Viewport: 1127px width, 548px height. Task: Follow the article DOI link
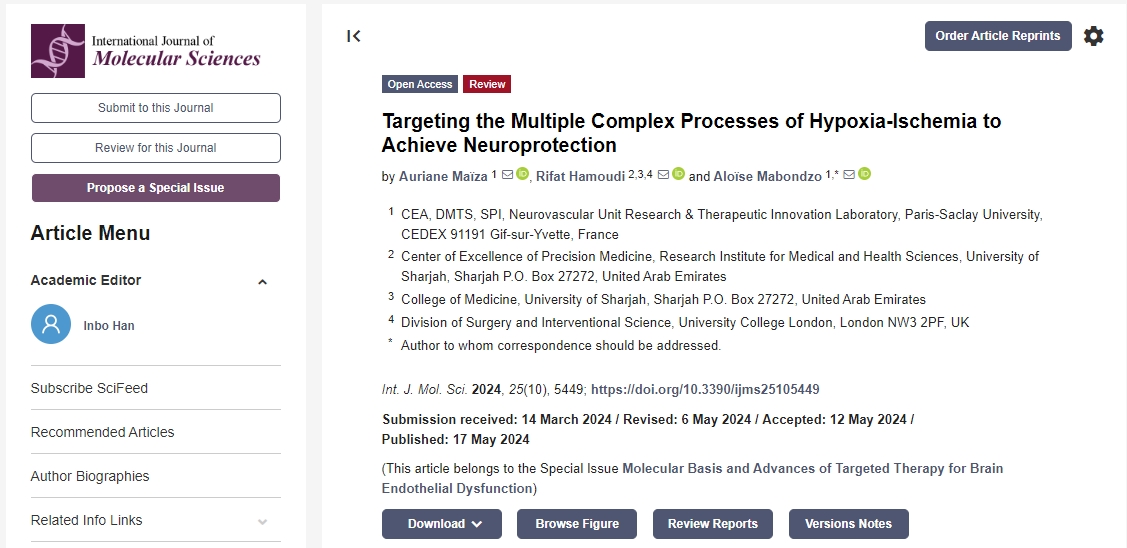click(x=705, y=390)
